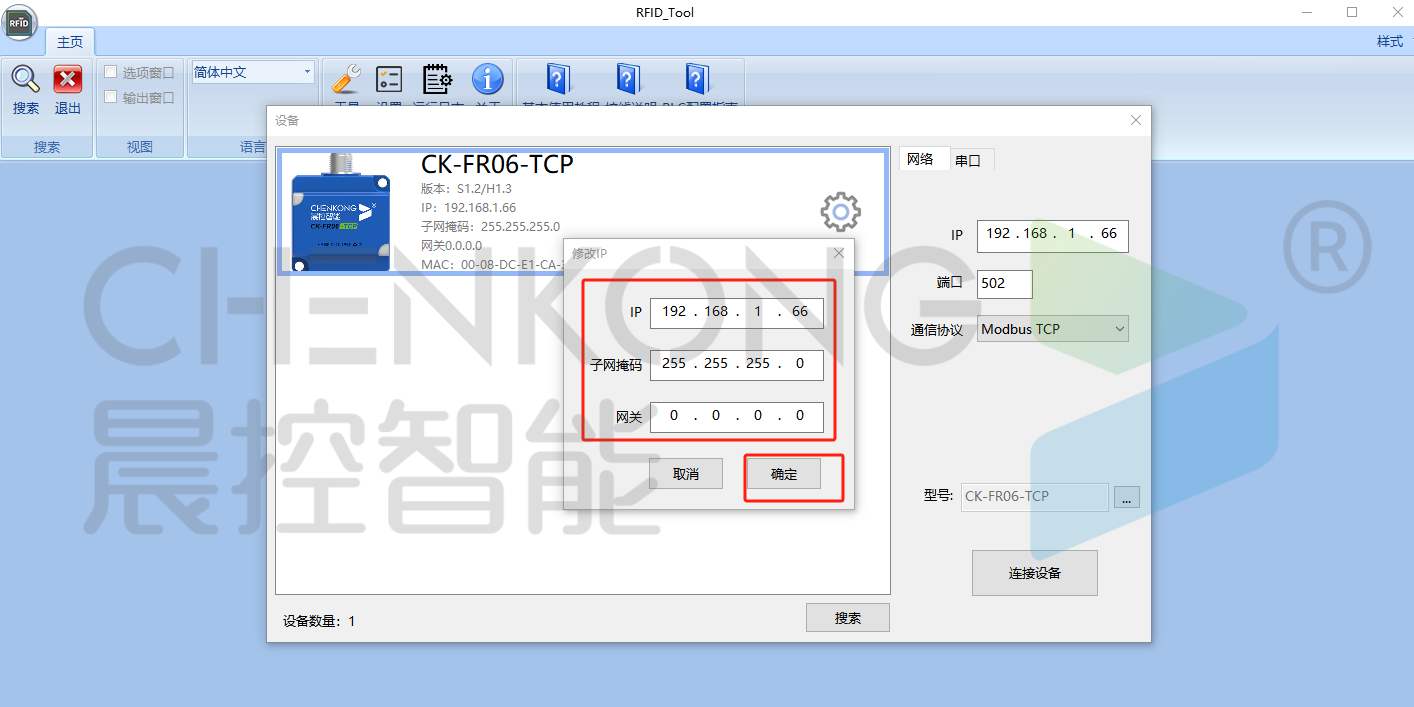Click the device's 子网掩码: 255.255.255.0 text
The width and height of the screenshot is (1414, 707).
(491, 226)
